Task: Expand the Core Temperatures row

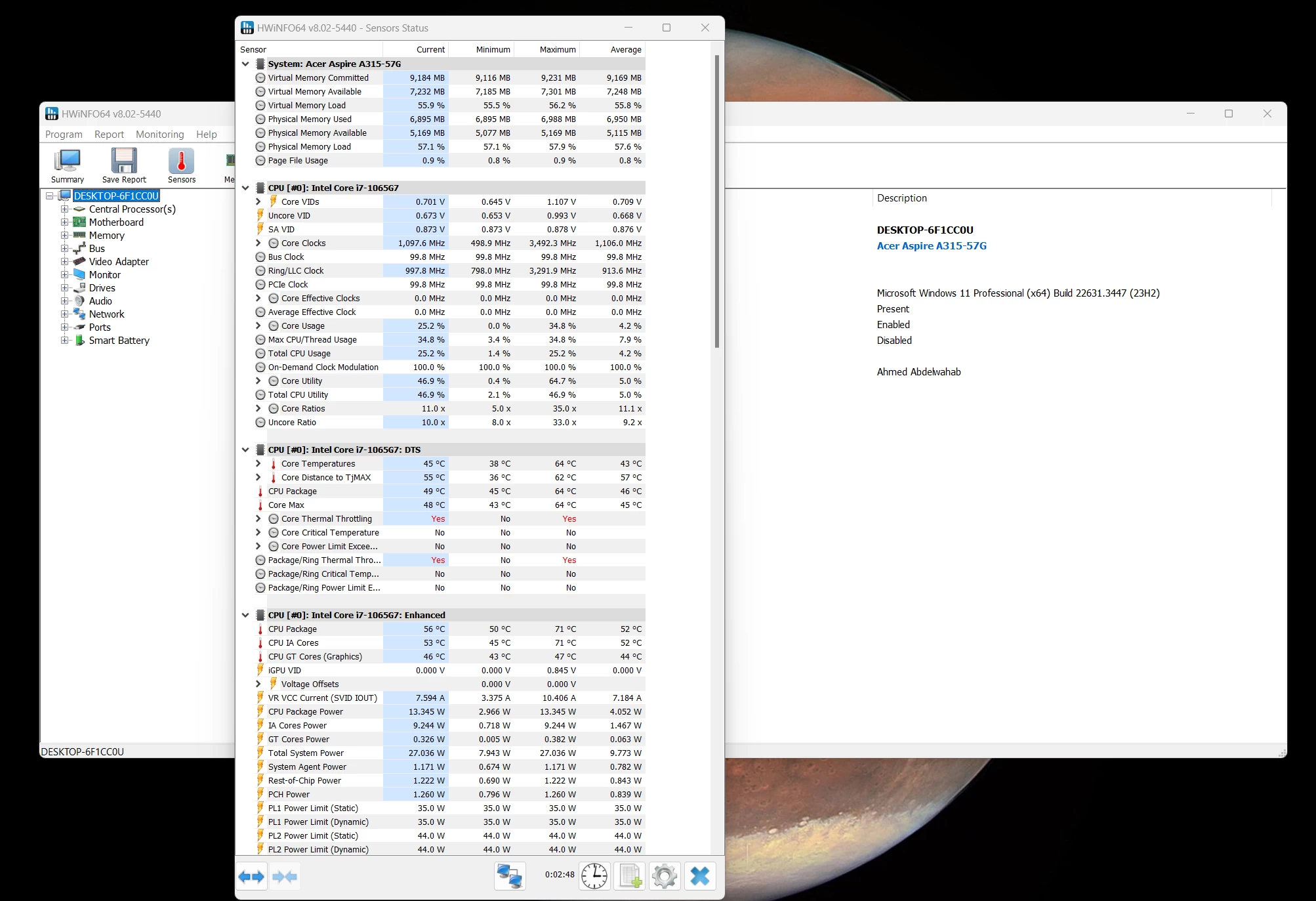Action: 258,464
